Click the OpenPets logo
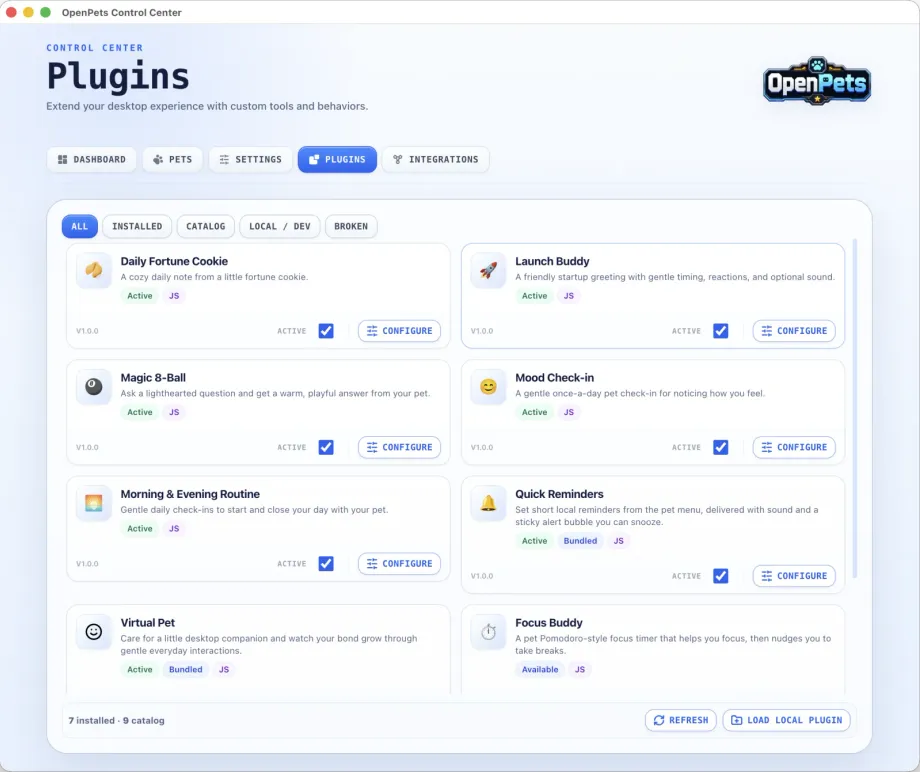The height and width of the screenshot is (772, 920). [x=817, y=82]
